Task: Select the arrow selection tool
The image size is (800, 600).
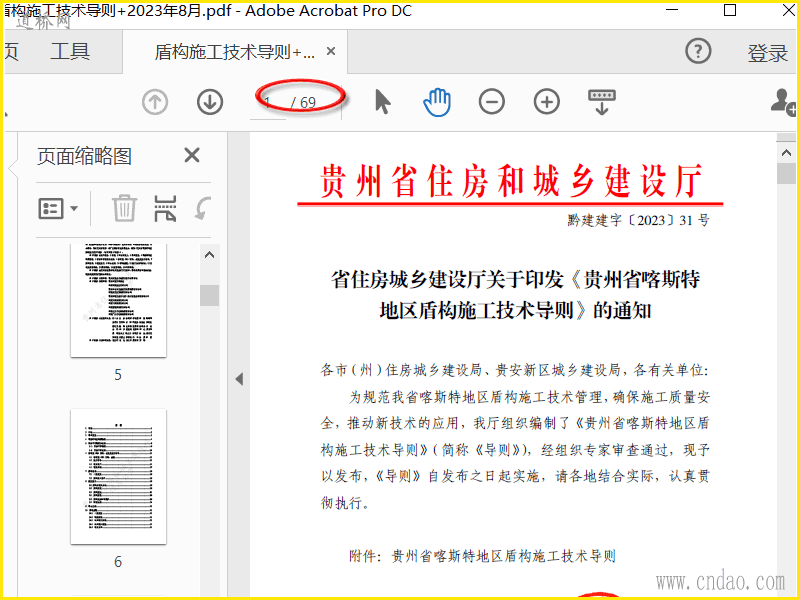Action: coord(383,102)
